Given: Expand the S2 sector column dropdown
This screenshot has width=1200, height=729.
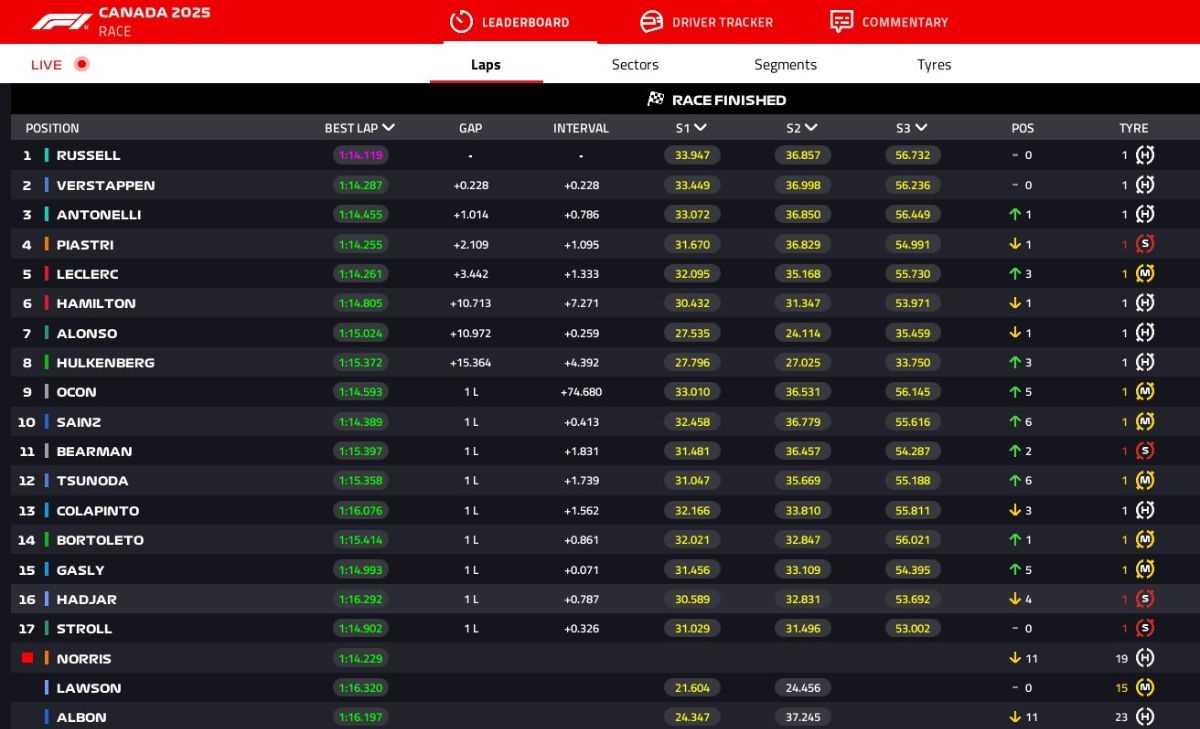Looking at the screenshot, I should pos(810,128).
